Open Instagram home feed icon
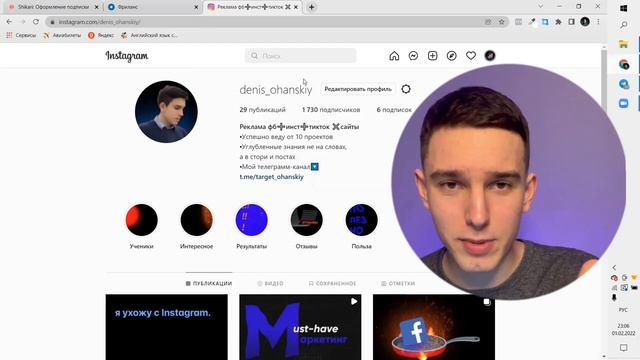640x360 pixels. click(x=394, y=56)
